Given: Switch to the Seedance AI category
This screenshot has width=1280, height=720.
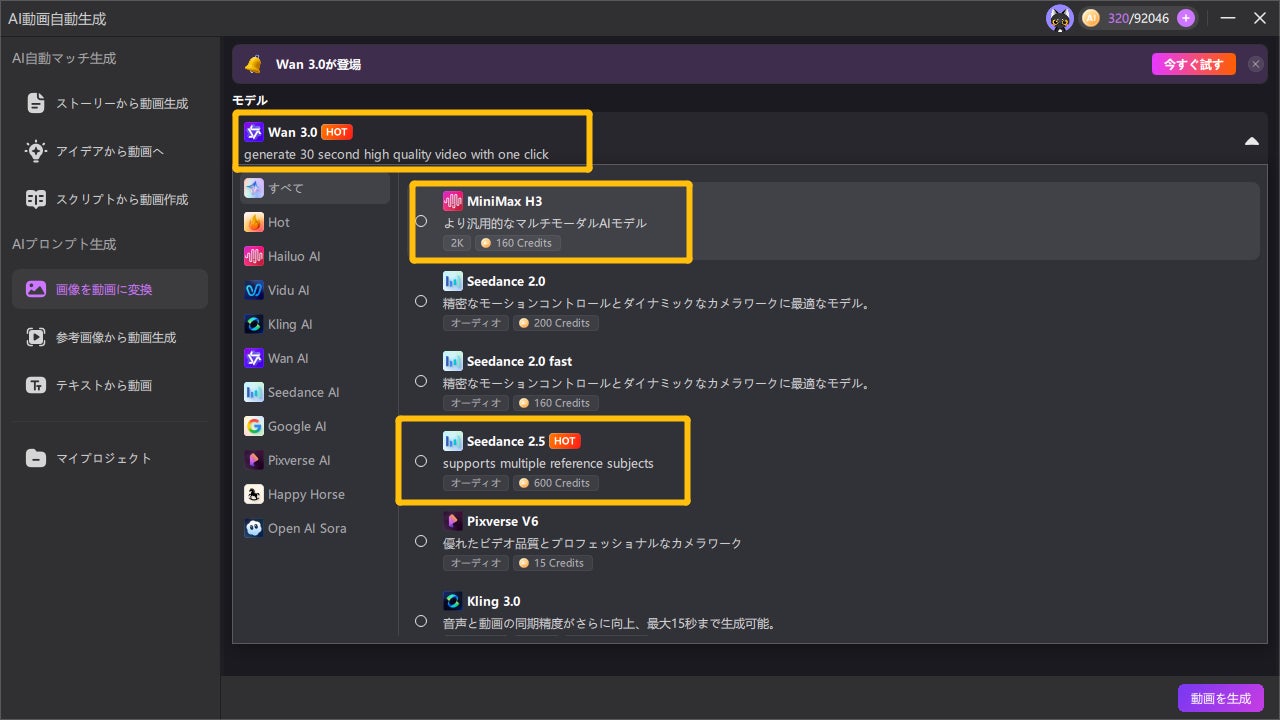Looking at the screenshot, I should tap(314, 392).
